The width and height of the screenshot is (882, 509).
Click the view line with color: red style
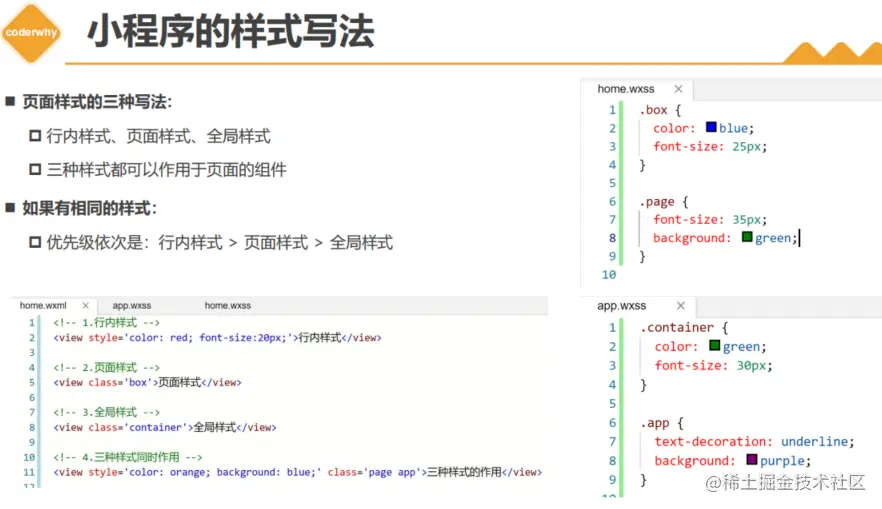coord(217,337)
